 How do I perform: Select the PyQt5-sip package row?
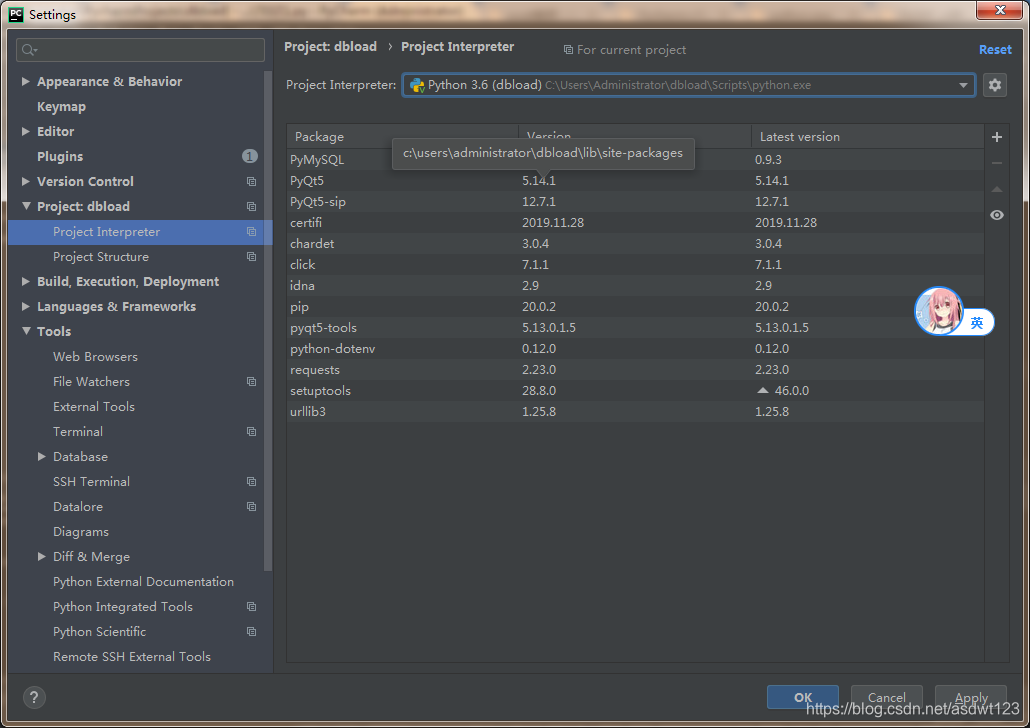635,201
